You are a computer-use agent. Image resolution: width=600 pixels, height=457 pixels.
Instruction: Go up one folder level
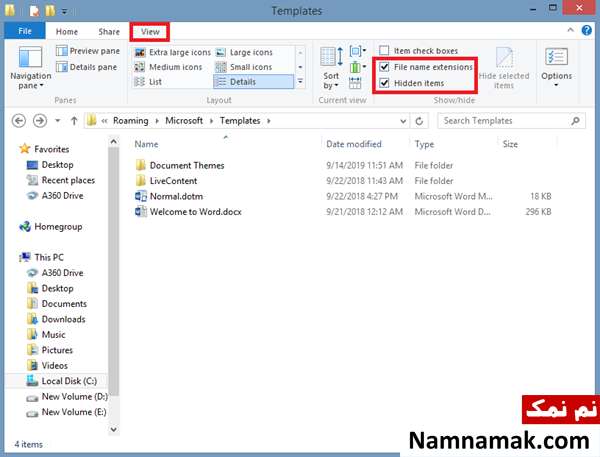[x=74, y=121]
